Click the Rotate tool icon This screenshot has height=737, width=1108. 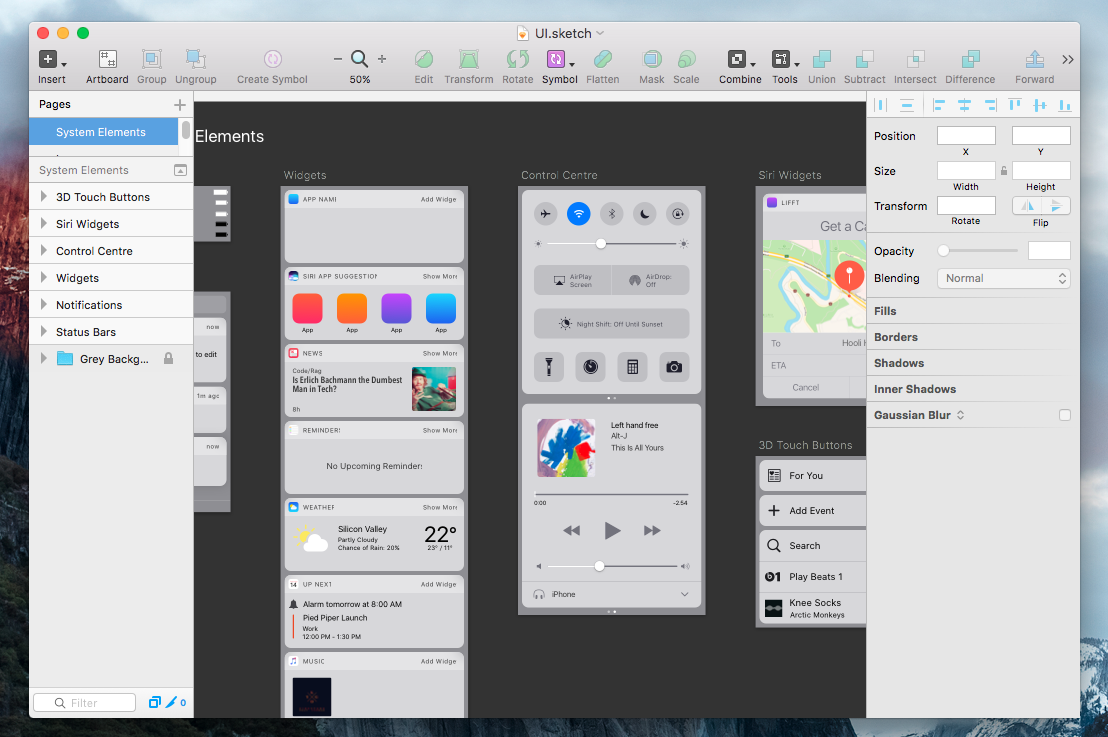click(517, 60)
